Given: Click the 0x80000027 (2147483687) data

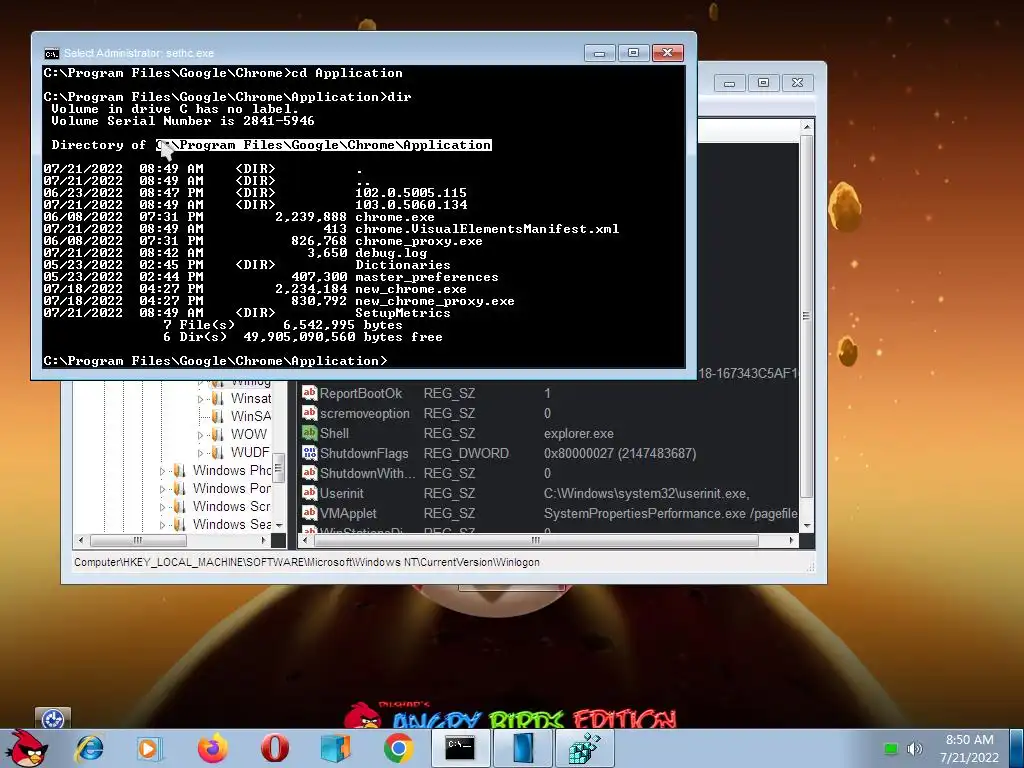Looking at the screenshot, I should (620, 453).
